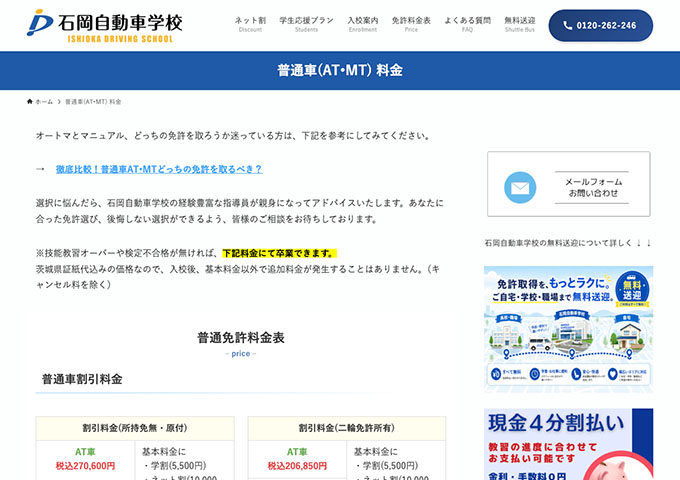680x480 pixels.
Task: Open the 免許料金表 Price menu item
Action: 411,24
